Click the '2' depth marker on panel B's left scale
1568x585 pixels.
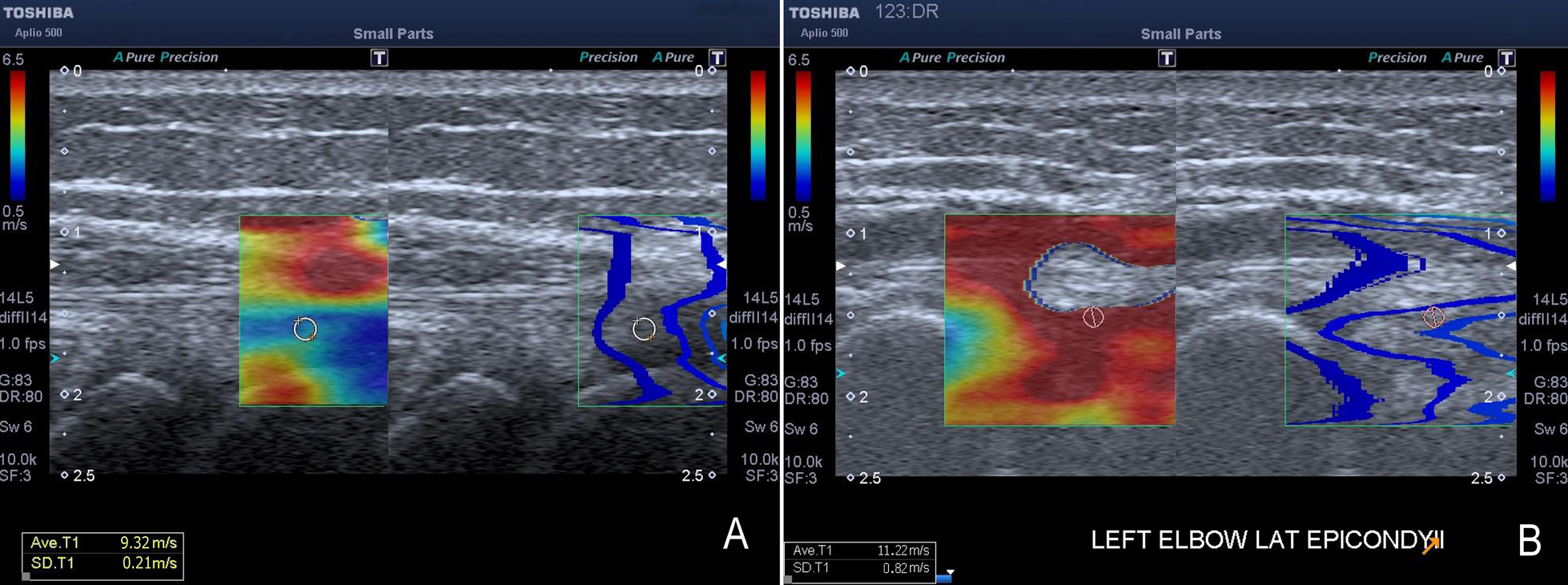tap(863, 397)
